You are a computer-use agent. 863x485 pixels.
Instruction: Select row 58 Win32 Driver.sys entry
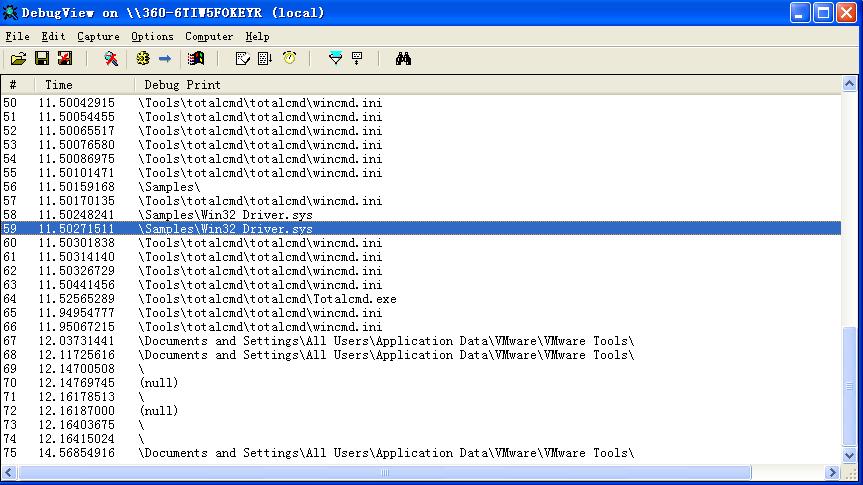(x=420, y=215)
